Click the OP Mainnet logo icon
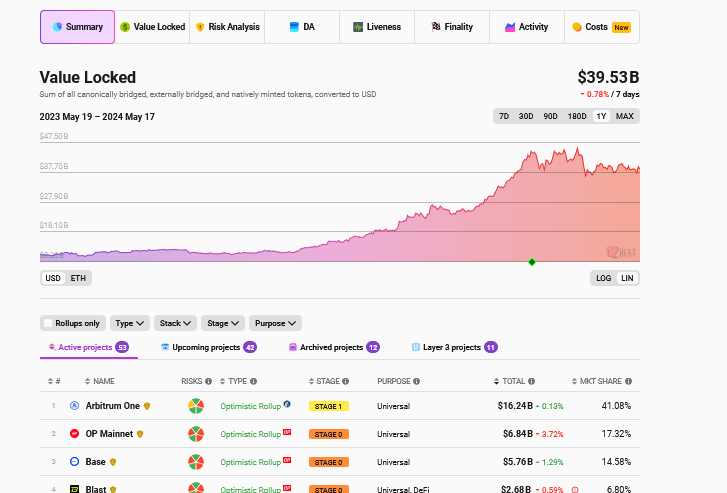 pos(74,434)
